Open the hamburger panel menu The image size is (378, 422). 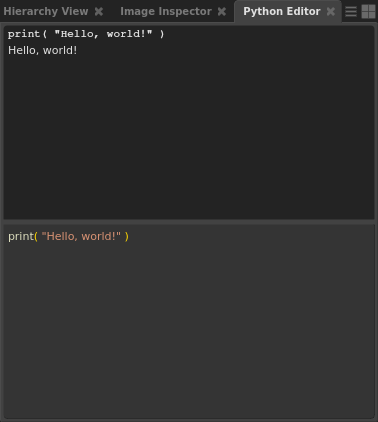click(351, 12)
